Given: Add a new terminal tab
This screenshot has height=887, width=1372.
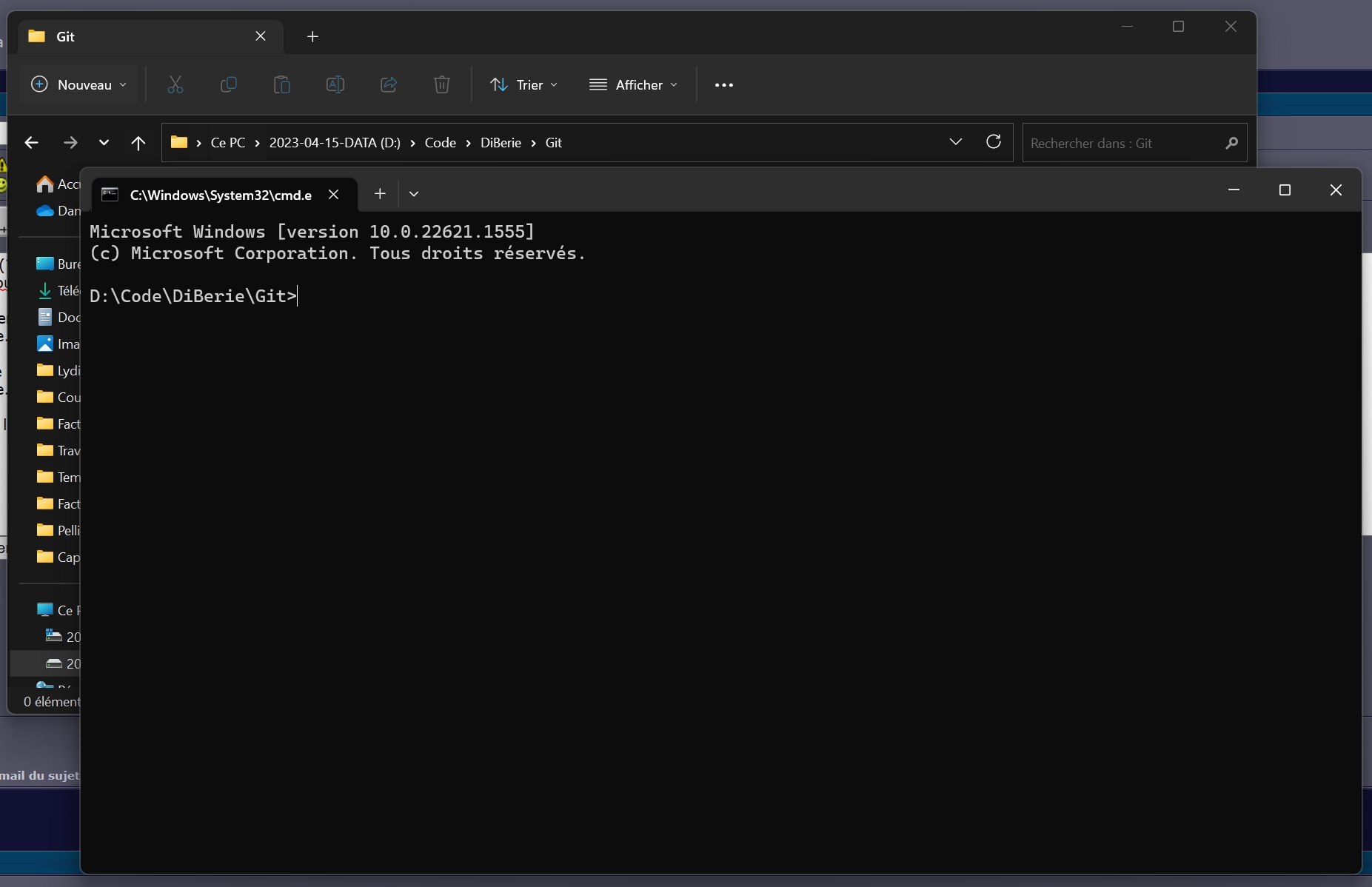Looking at the screenshot, I should 380,194.
